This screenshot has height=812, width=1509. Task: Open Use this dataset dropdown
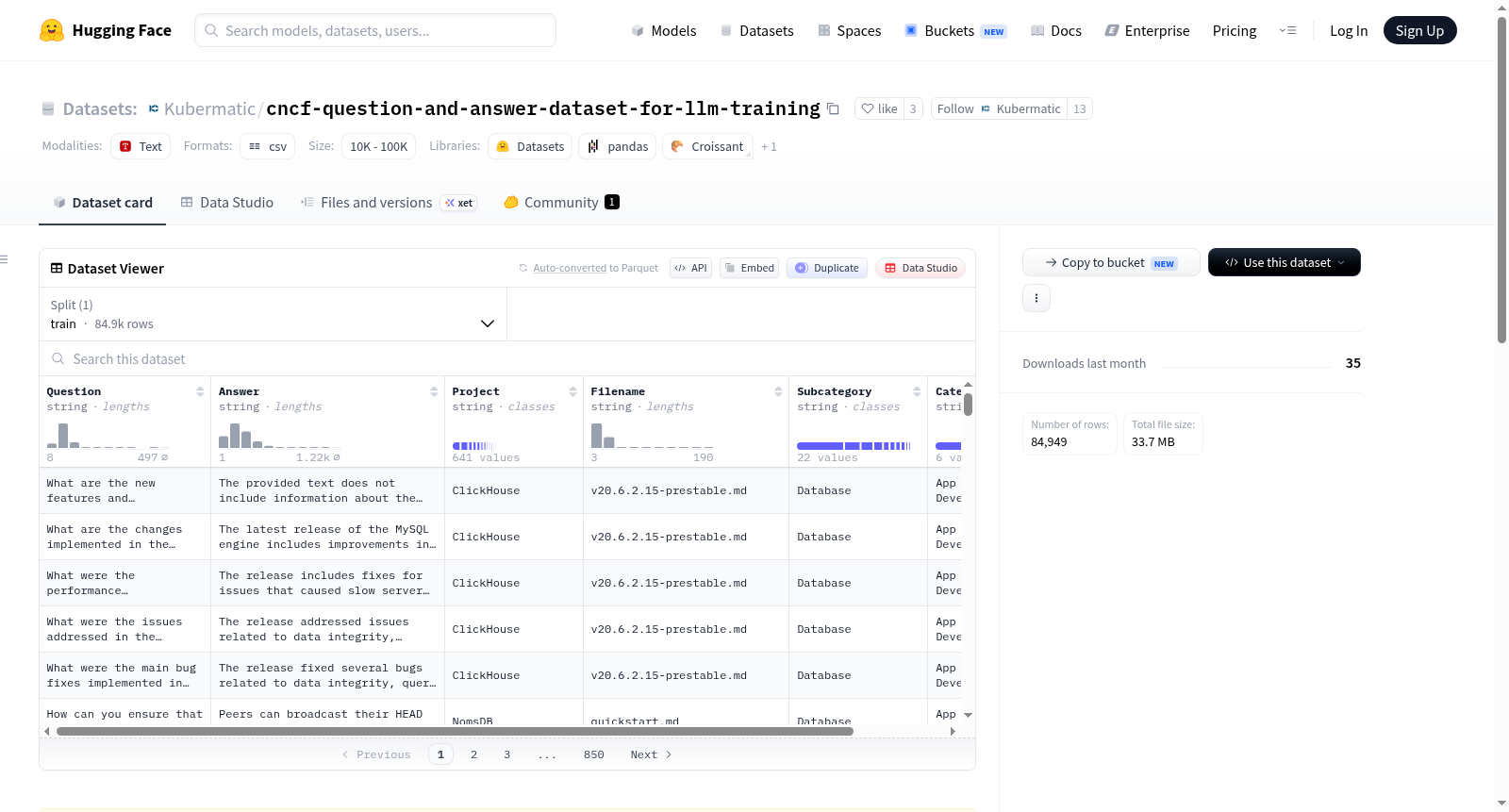click(1285, 262)
